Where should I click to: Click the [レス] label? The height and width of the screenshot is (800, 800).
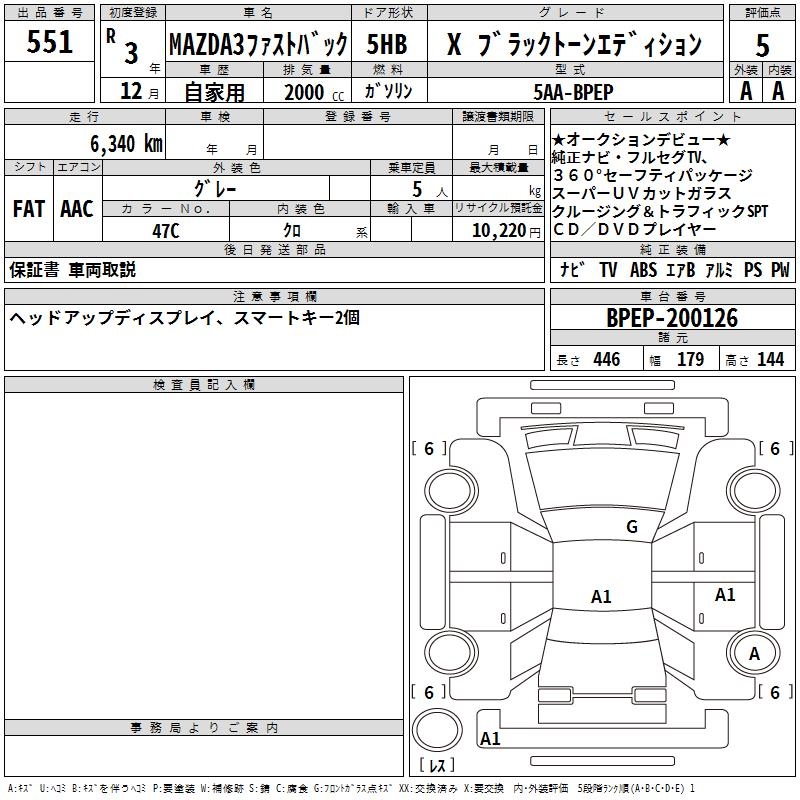437,765
